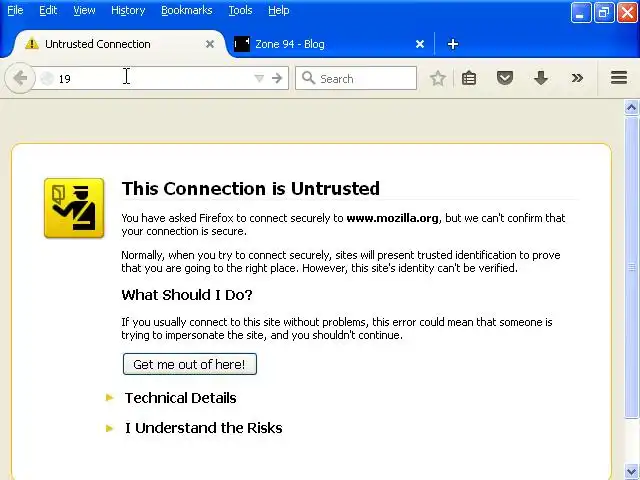The height and width of the screenshot is (480, 640).
Task: Click the What Should I Do? heading
Action: tap(187, 295)
